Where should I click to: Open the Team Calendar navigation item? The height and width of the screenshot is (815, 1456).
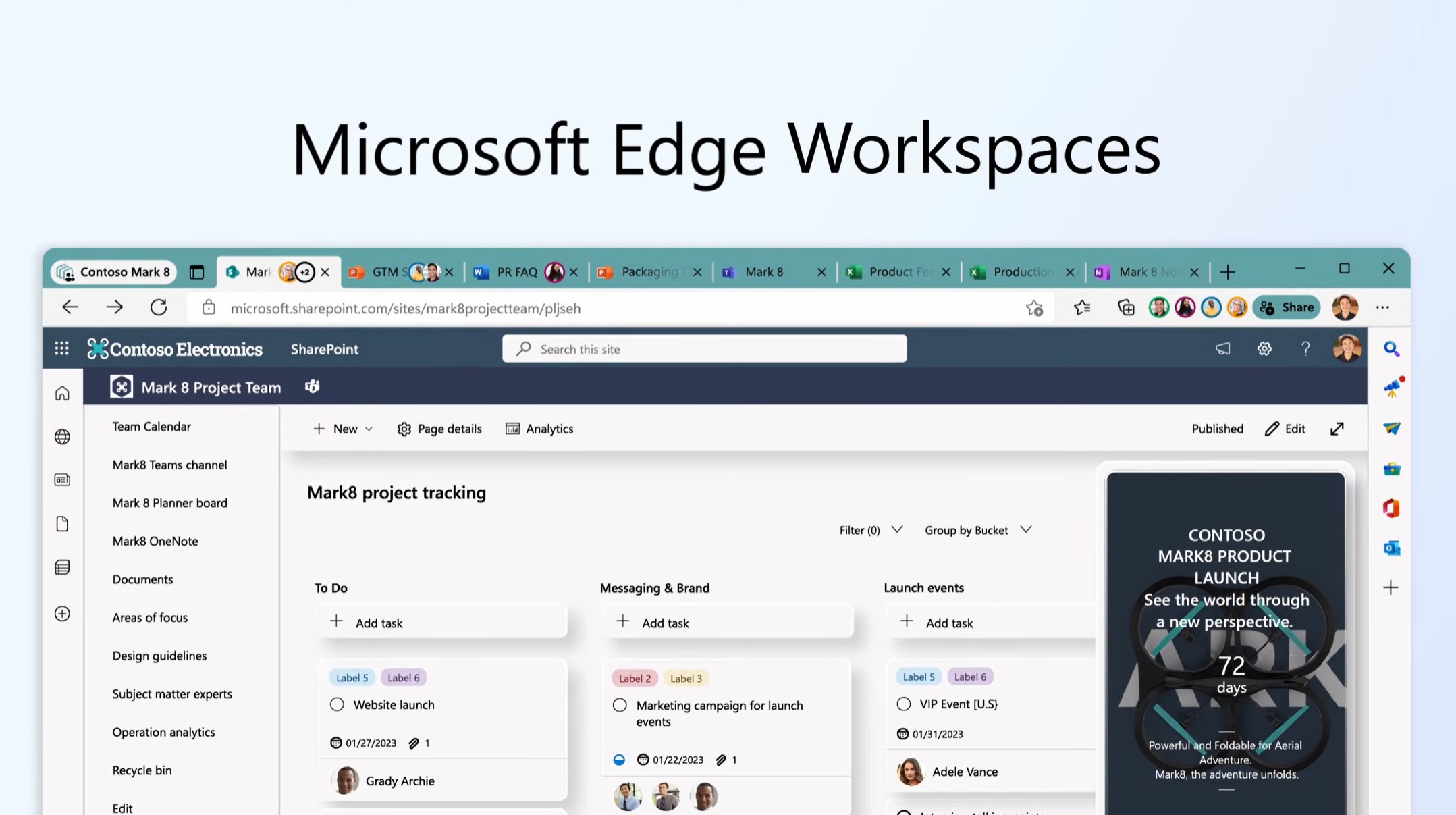(x=152, y=425)
